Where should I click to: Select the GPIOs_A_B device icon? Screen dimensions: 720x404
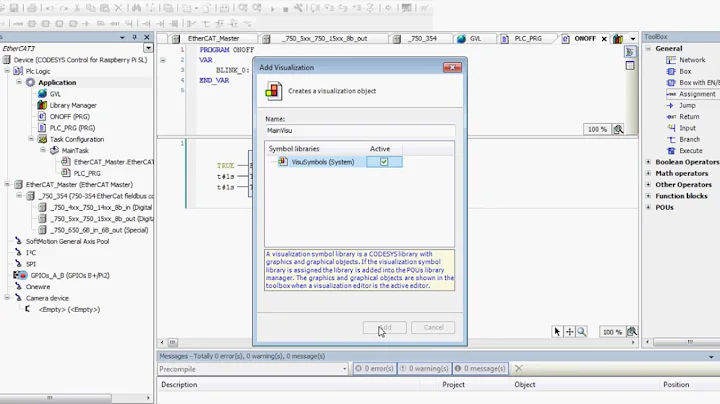20,275
